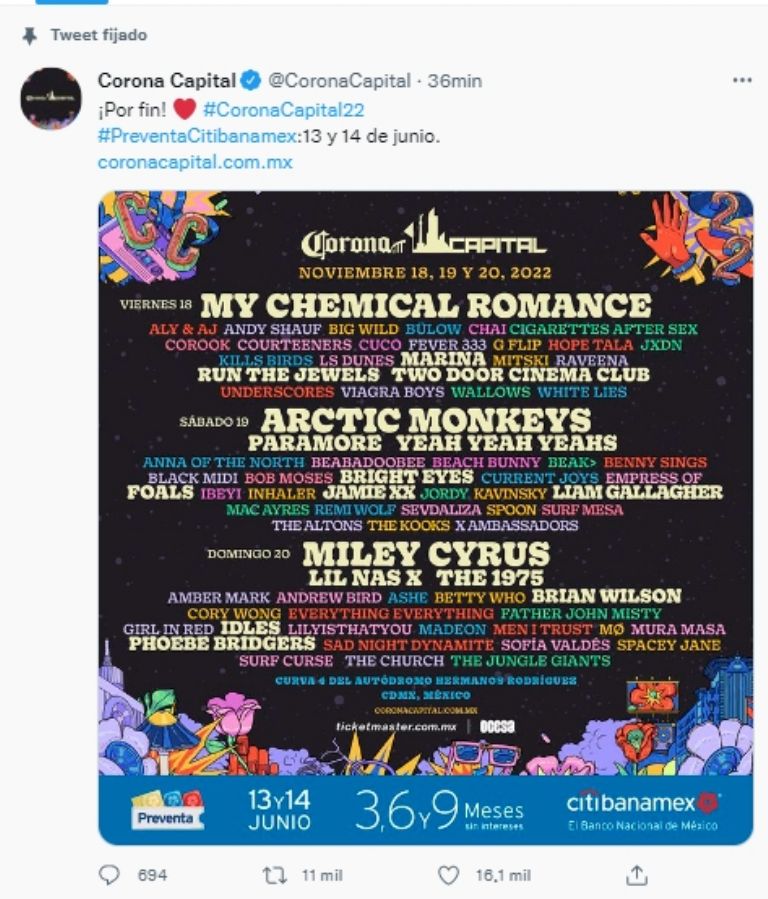
Task: Click the share tweet icon
Action: [x=636, y=875]
